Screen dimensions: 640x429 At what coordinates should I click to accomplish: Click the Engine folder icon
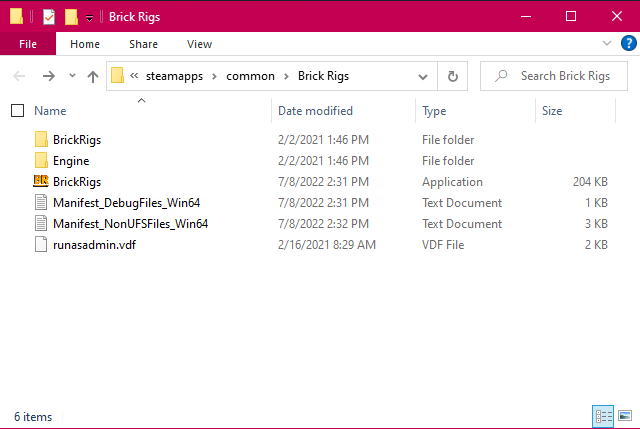click(x=41, y=161)
